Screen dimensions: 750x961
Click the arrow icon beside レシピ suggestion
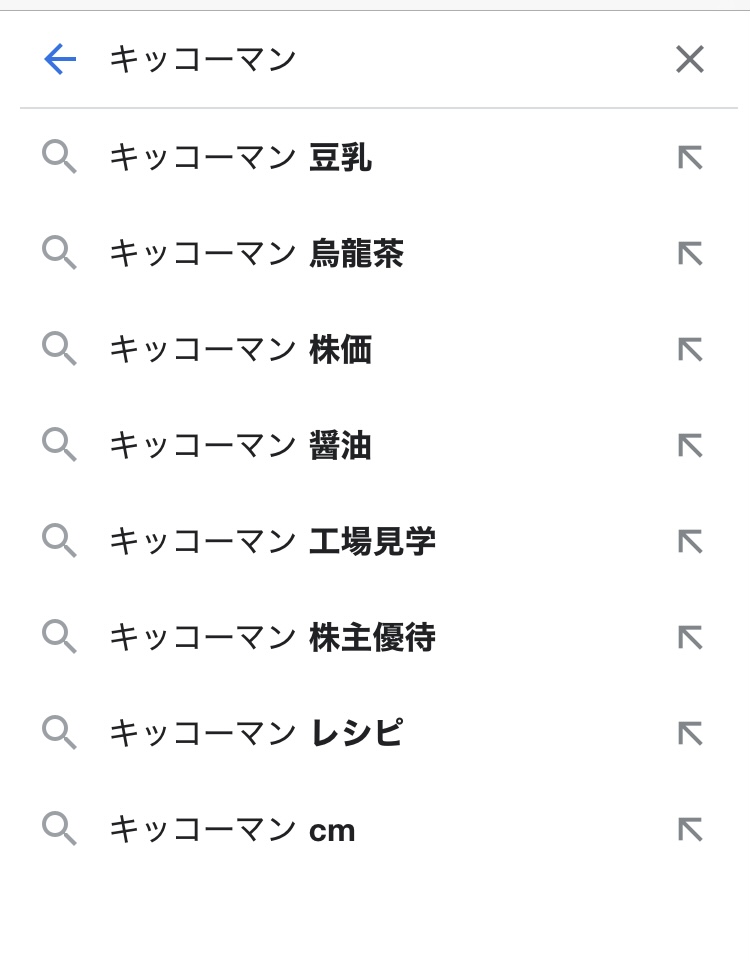[690, 734]
